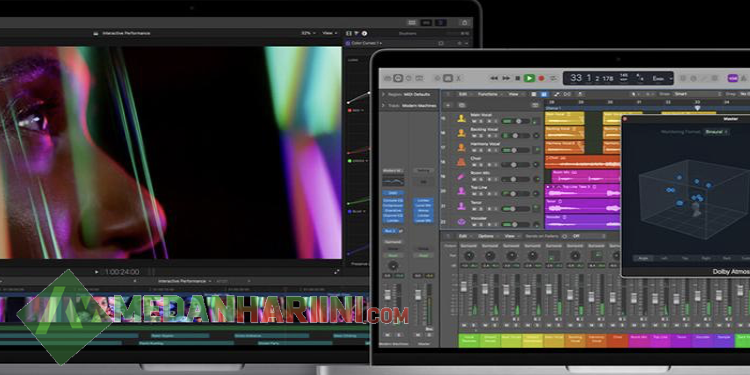The height and width of the screenshot is (375, 750).
Task: Select the Angle tab in Dolby Atmos window
Action: coord(643,258)
